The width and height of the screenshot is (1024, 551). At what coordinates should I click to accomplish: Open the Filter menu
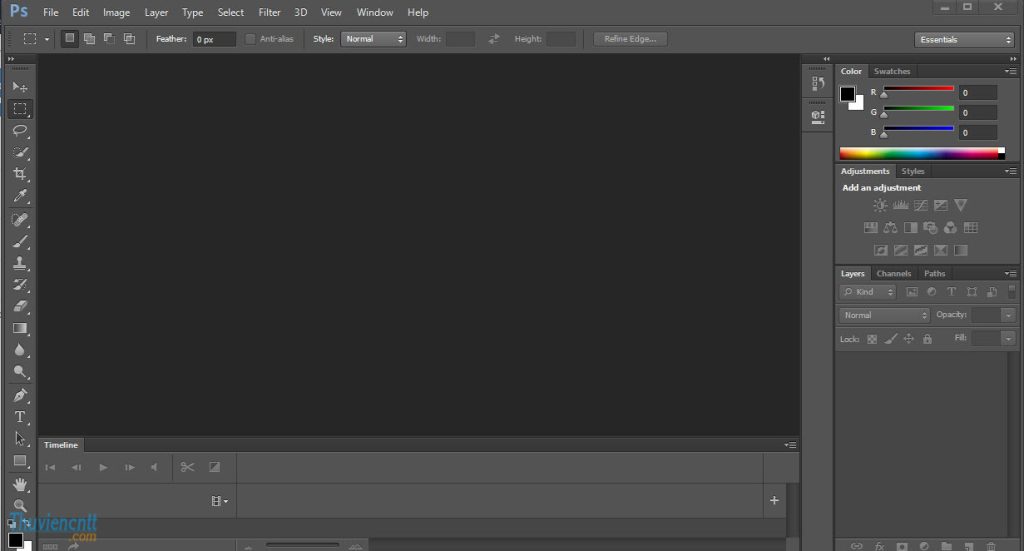pyautogui.click(x=269, y=12)
